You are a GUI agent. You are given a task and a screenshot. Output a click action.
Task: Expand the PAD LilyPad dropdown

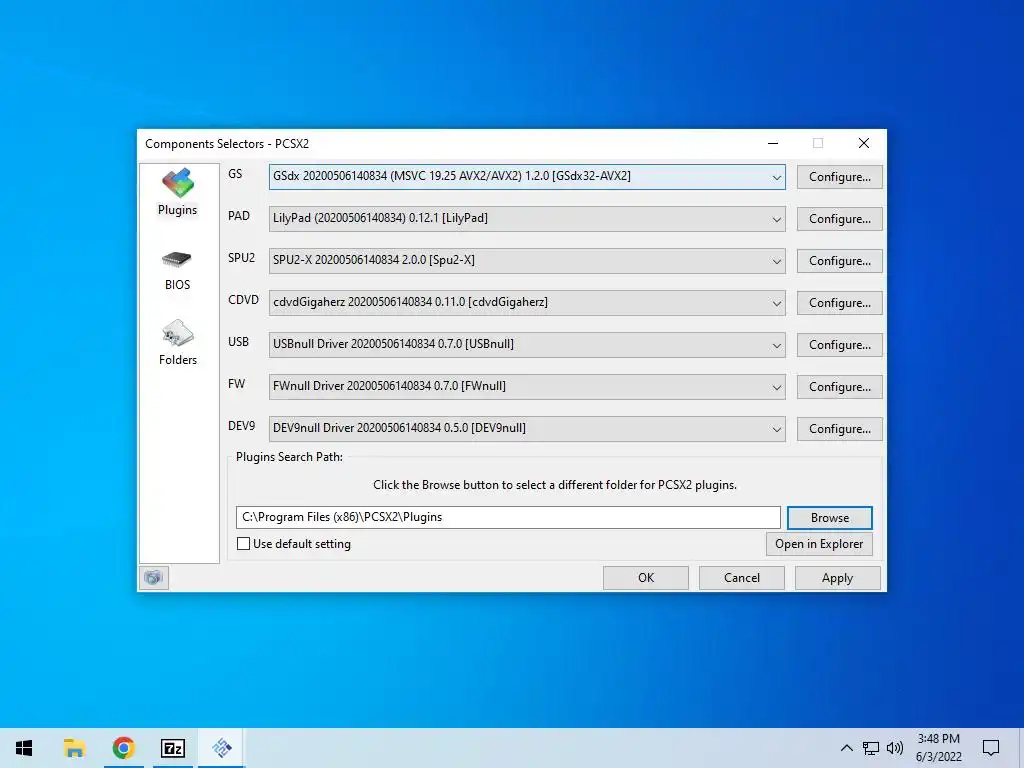776,219
